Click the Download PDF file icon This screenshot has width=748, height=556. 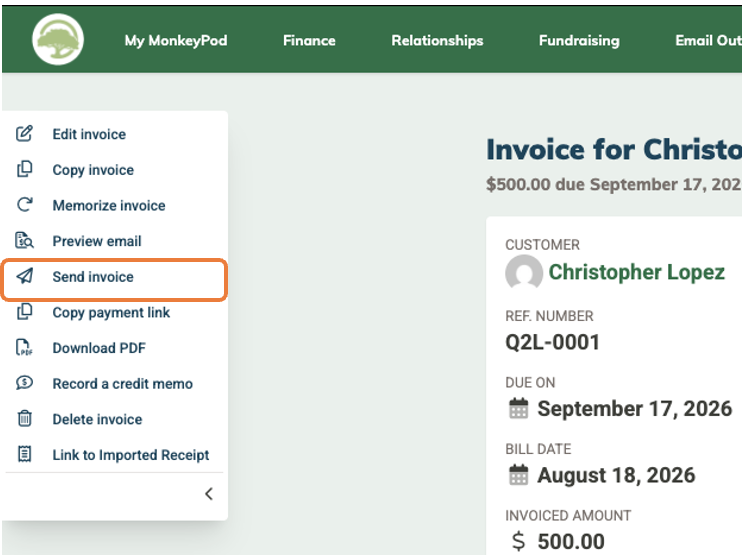tap(24, 347)
